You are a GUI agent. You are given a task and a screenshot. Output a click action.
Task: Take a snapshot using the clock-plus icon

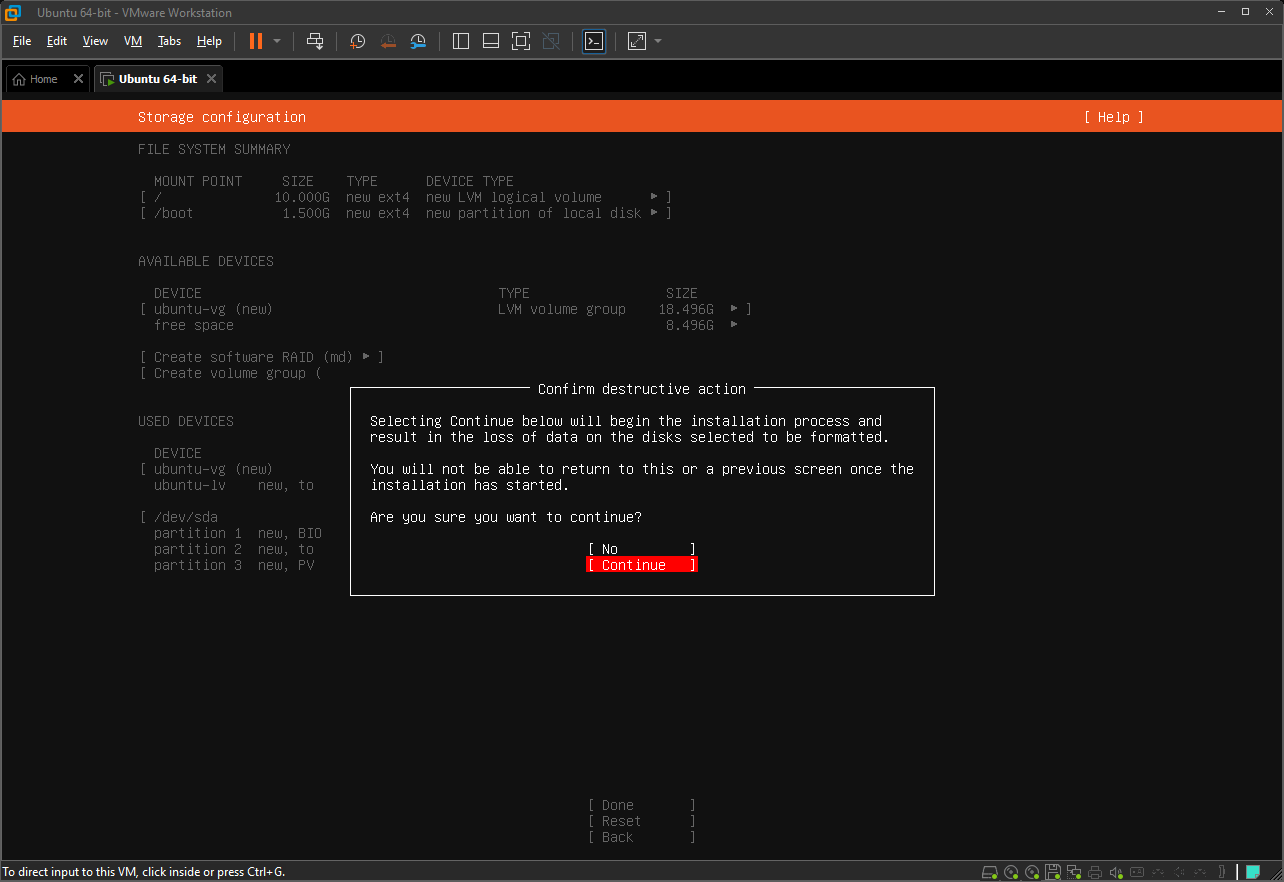[357, 41]
